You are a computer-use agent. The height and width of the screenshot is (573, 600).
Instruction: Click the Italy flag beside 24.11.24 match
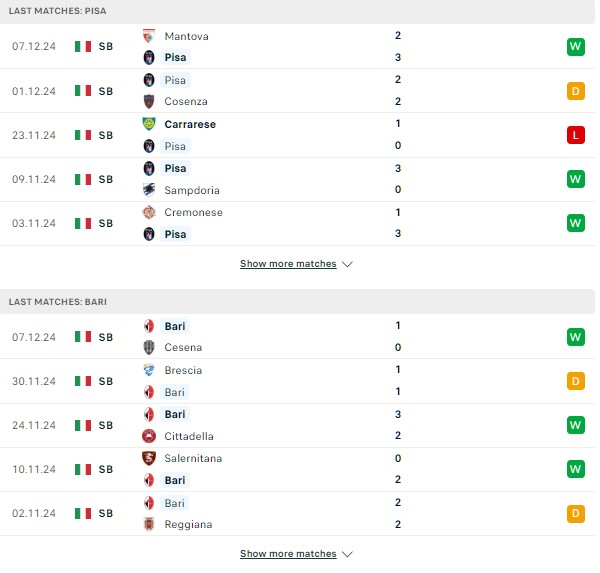(x=83, y=425)
